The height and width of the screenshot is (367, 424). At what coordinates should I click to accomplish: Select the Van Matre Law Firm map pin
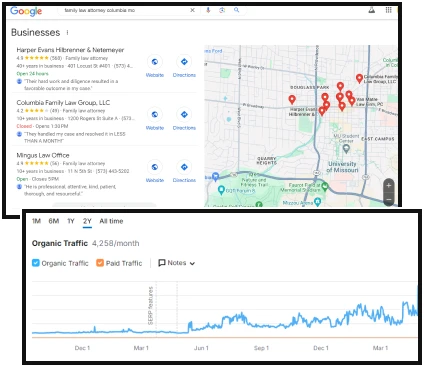pos(352,101)
